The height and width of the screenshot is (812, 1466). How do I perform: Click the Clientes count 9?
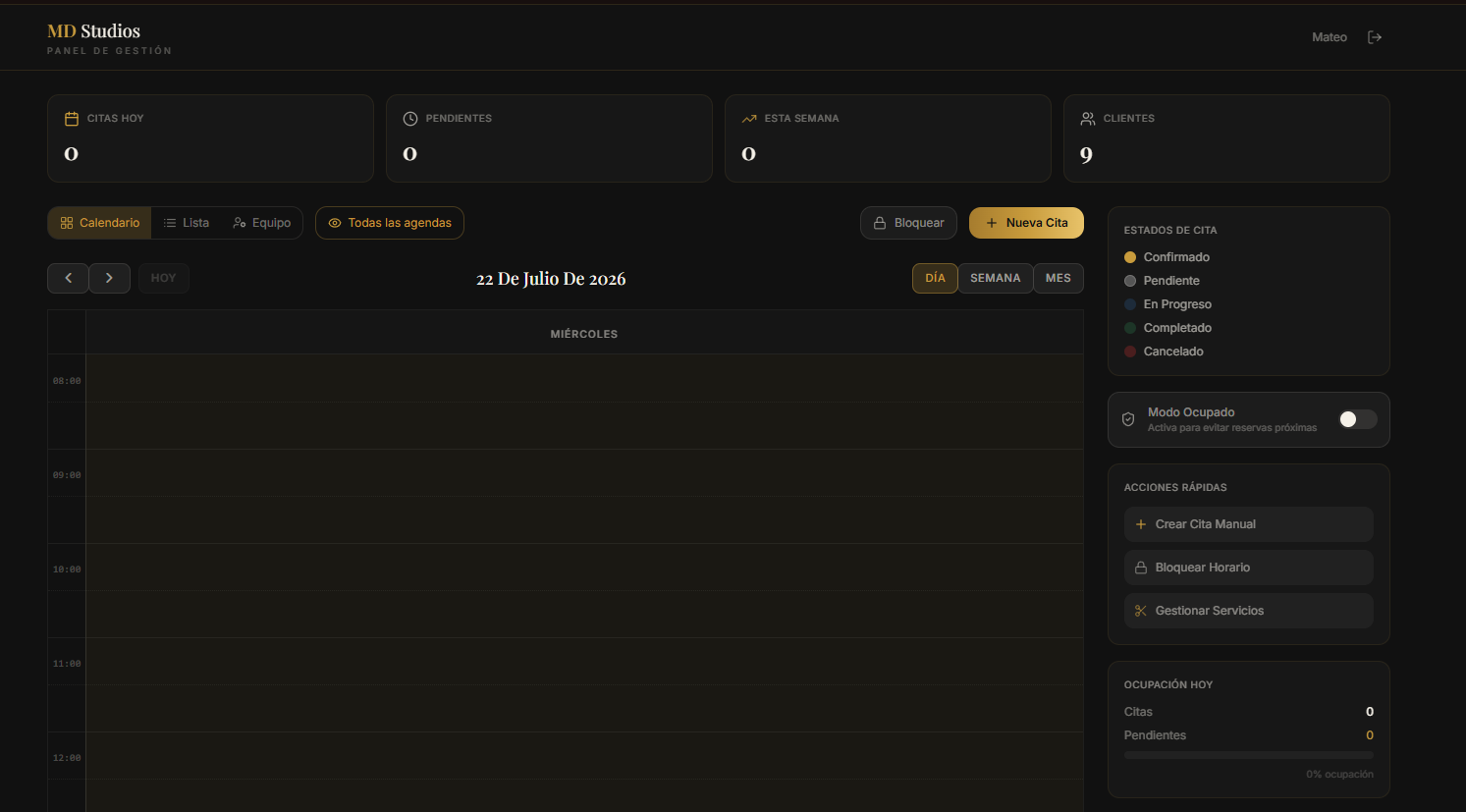[1086, 154]
